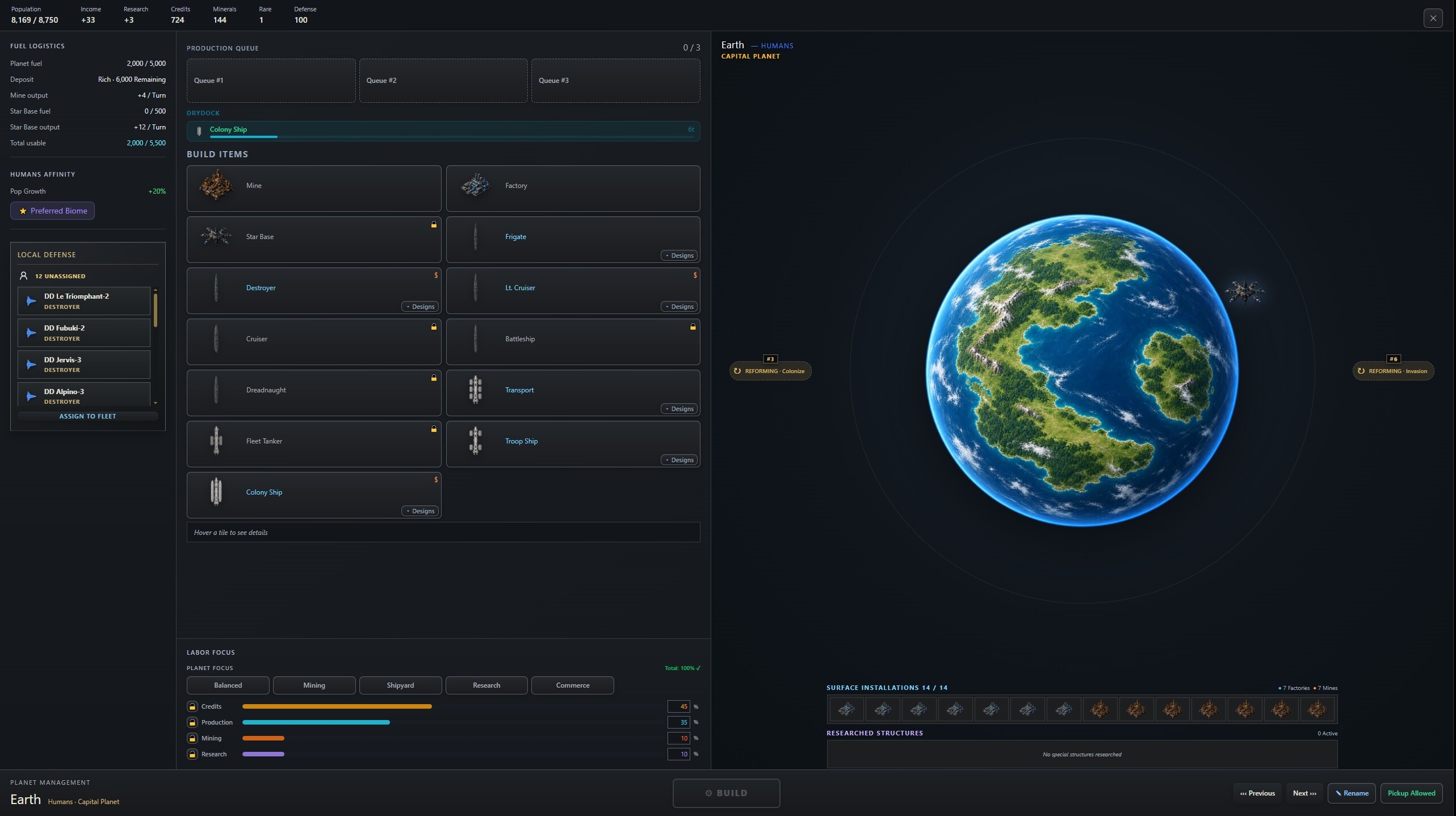Select the Mining planet focus
The width and height of the screenshot is (1456, 816).
[x=314, y=685]
